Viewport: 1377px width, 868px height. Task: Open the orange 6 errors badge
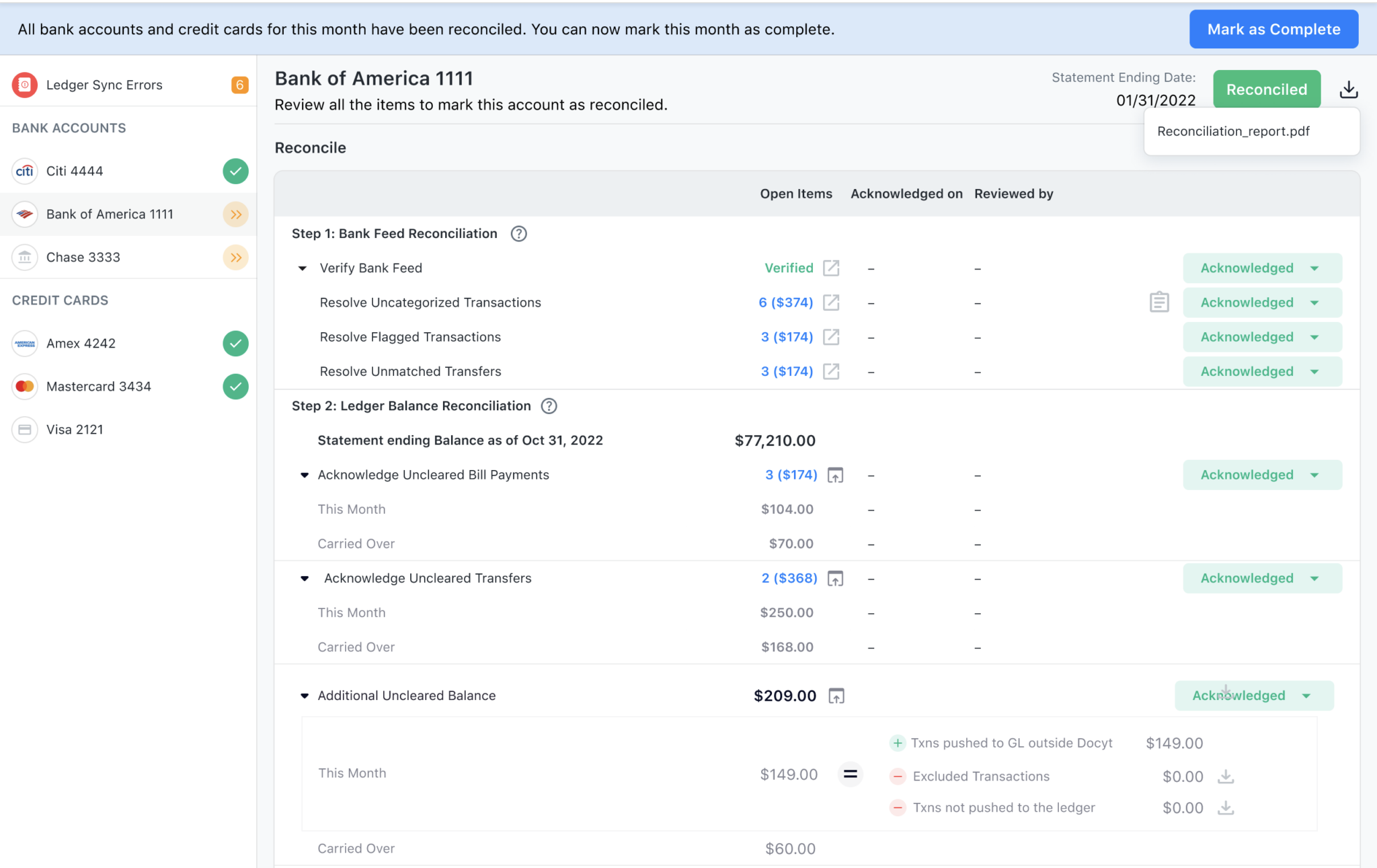pyautogui.click(x=239, y=85)
